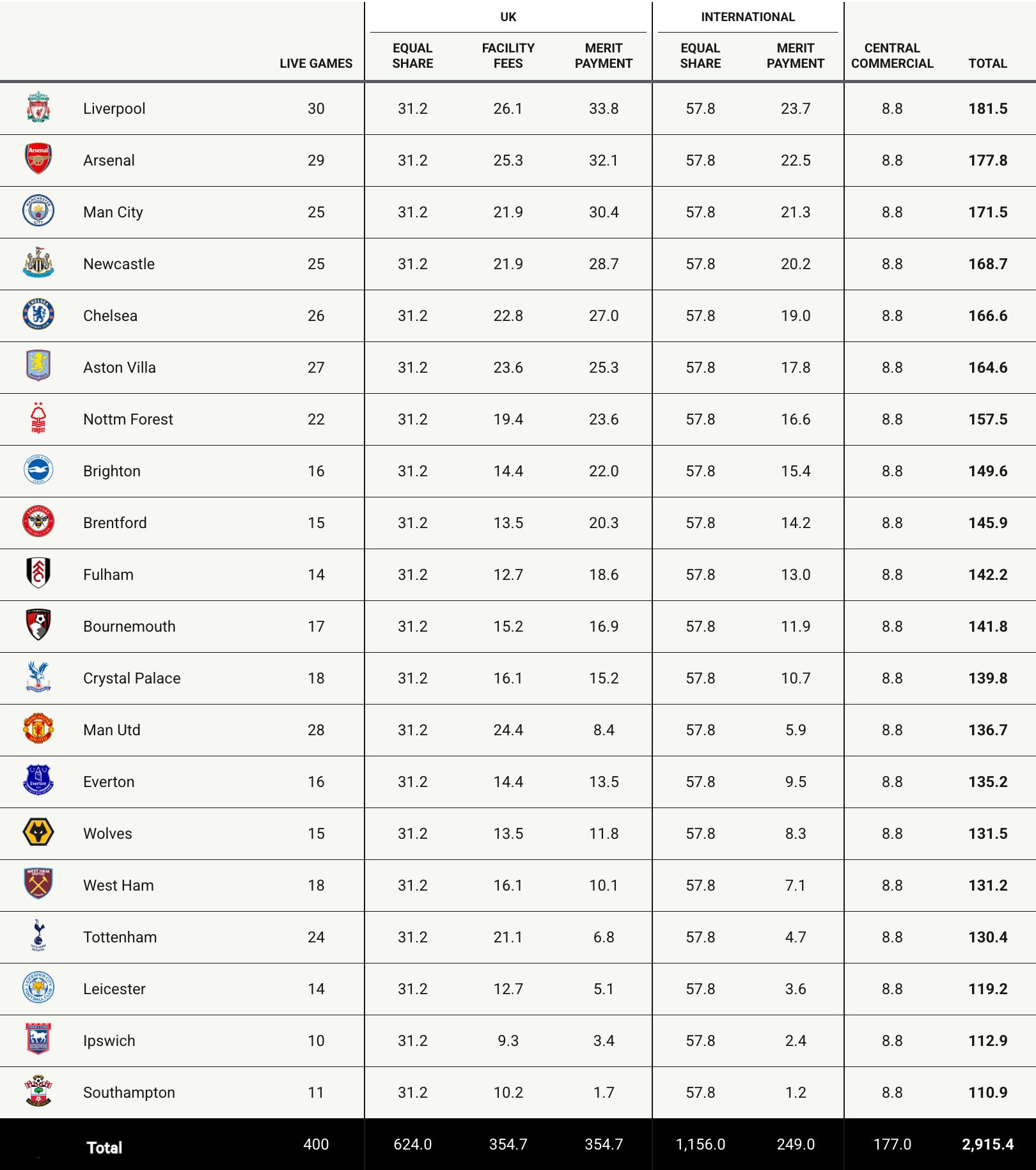
Task: Click the Man Utd club crest
Action: click(x=38, y=729)
